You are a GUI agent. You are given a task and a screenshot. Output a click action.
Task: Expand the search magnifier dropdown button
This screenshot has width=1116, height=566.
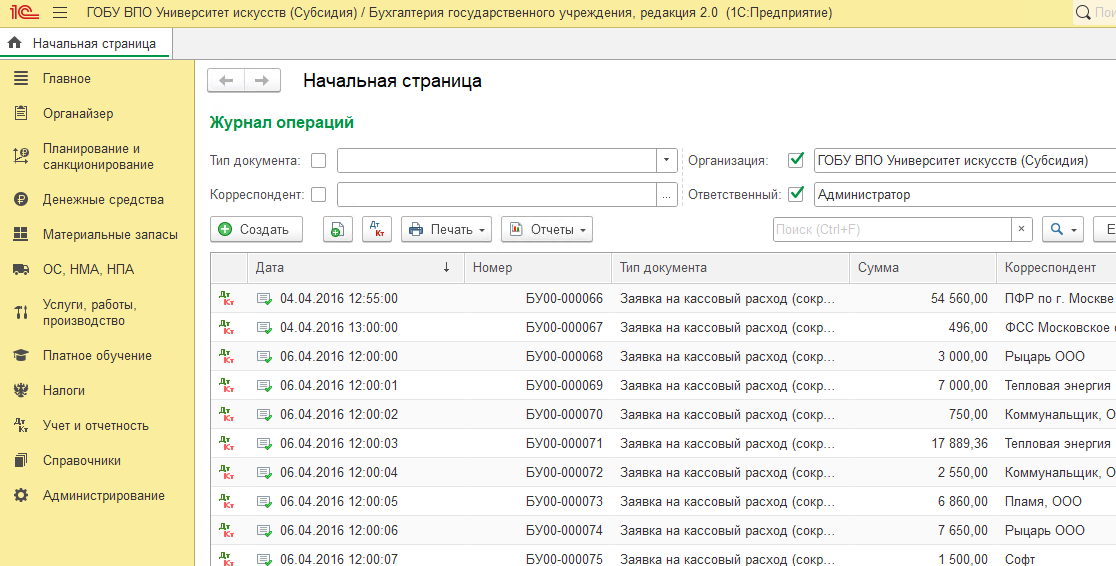pyautogui.click(x=1063, y=229)
